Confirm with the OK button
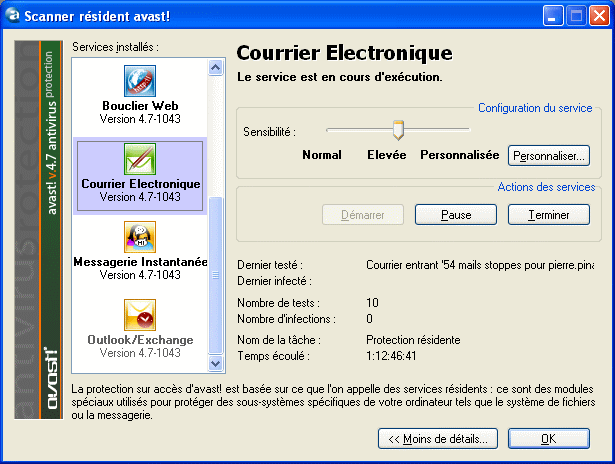Screen dimensions: 615x464 coord(549,439)
